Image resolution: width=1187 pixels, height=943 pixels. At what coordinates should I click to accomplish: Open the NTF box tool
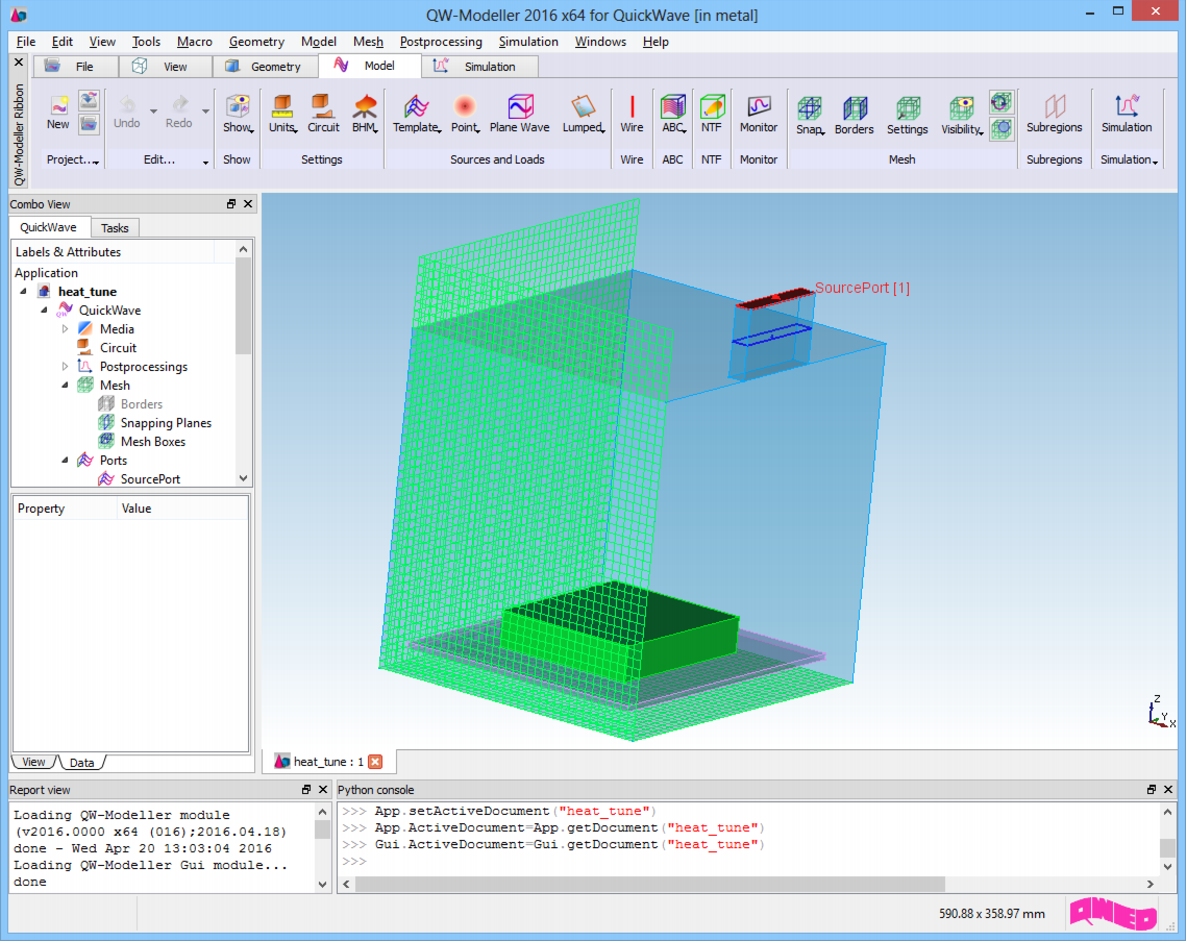click(712, 113)
